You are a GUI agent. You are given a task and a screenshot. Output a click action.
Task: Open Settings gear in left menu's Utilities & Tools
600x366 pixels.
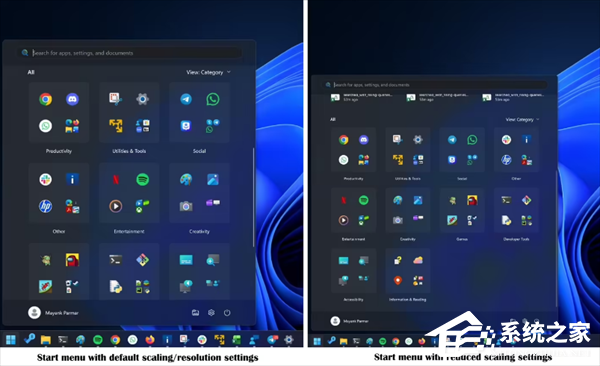[142, 99]
